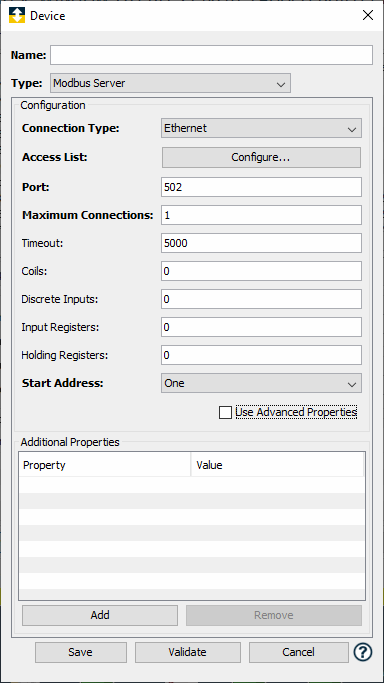Screen dimensions: 384x683
Task: Click the Device window app icon
Action: (x=17, y=16)
